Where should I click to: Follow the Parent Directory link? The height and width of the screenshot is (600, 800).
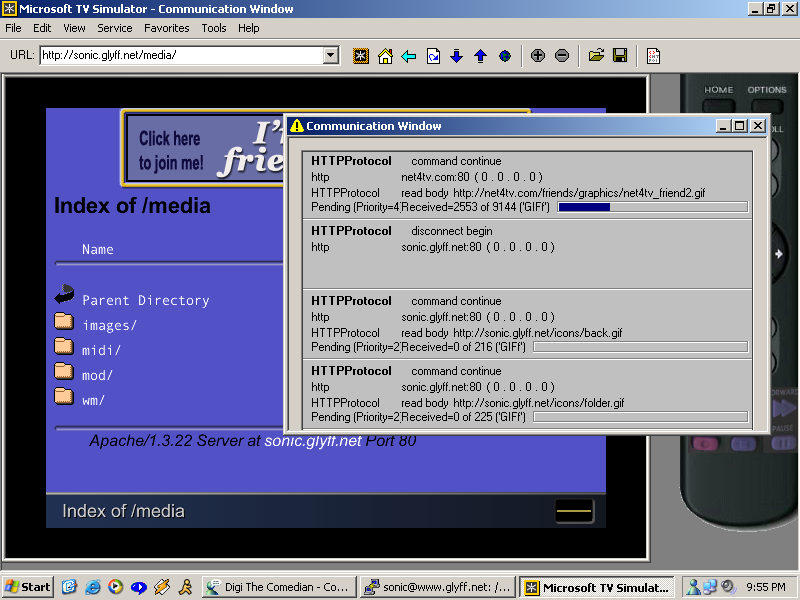pos(145,300)
